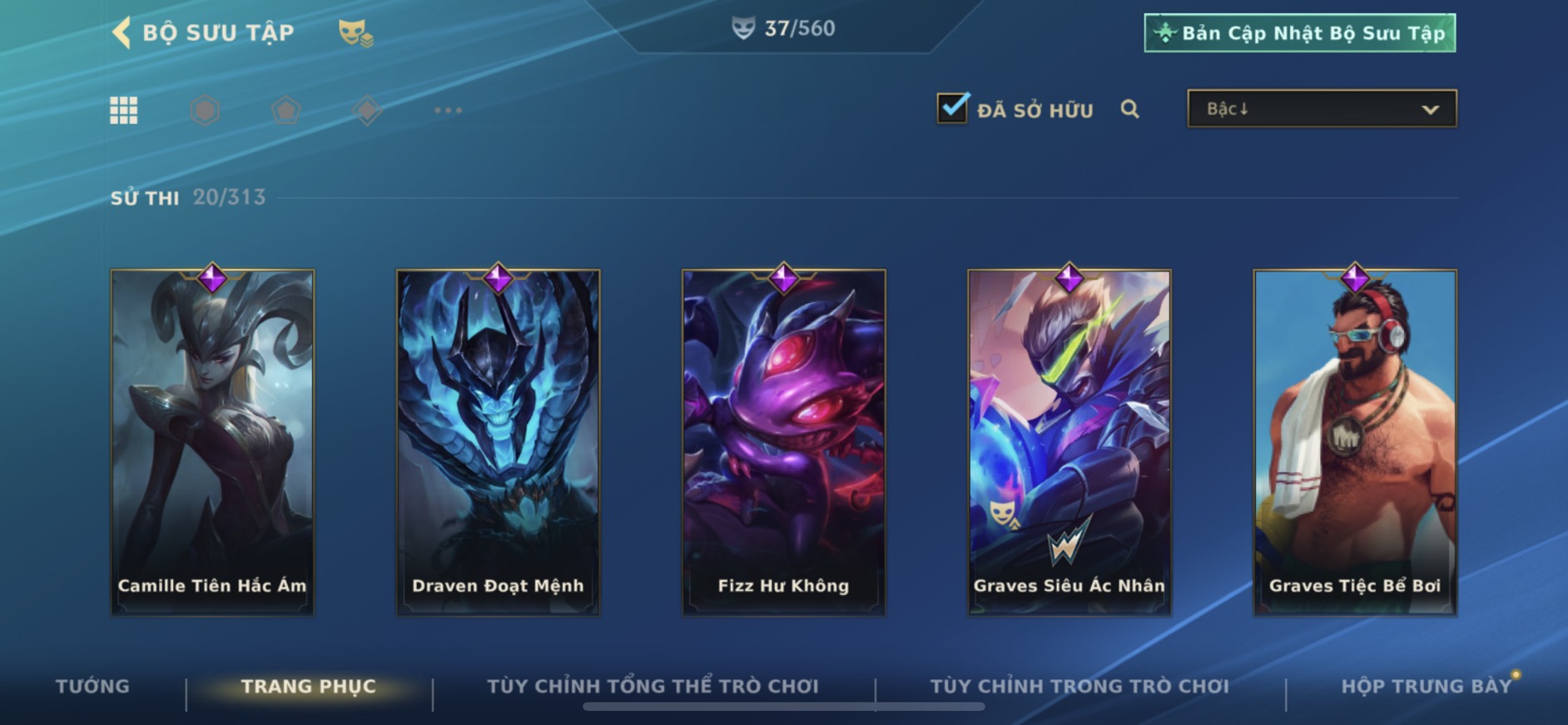Click the search magnifier icon
1568x725 pixels.
click(x=1129, y=109)
